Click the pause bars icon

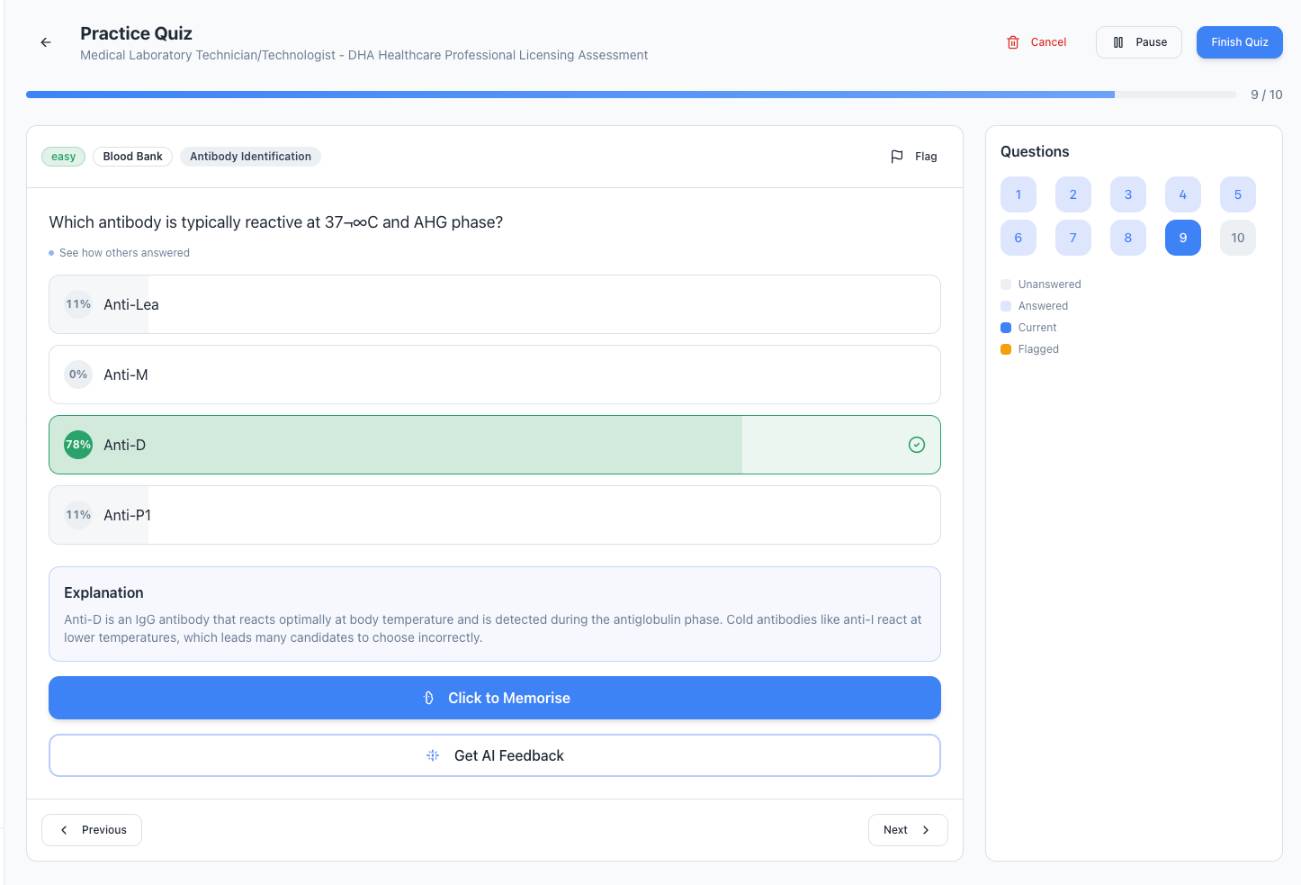1118,42
